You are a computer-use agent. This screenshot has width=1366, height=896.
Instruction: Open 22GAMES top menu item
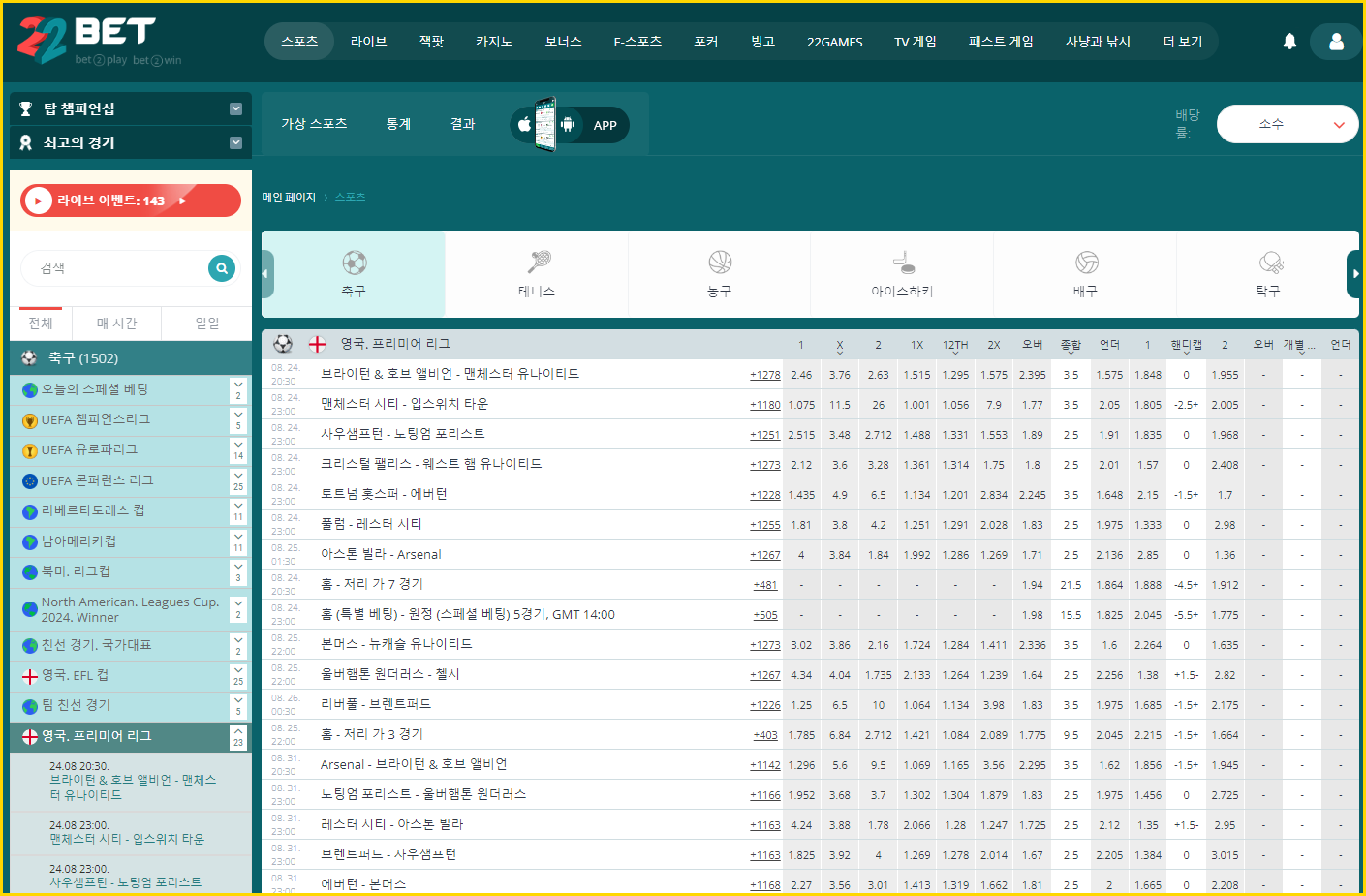tap(835, 42)
